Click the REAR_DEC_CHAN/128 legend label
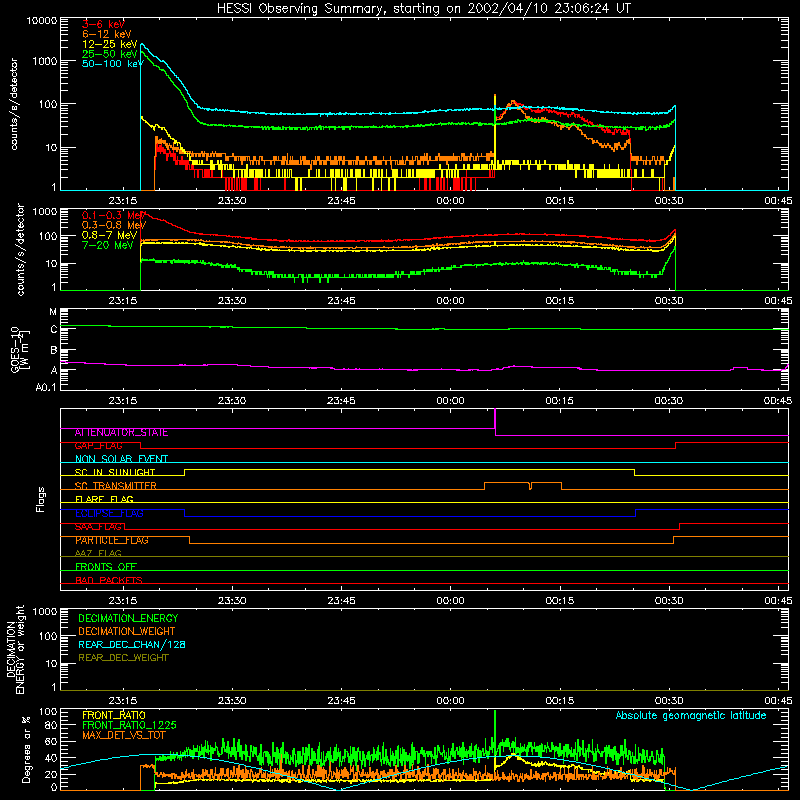The image size is (800, 800). (x=132, y=644)
